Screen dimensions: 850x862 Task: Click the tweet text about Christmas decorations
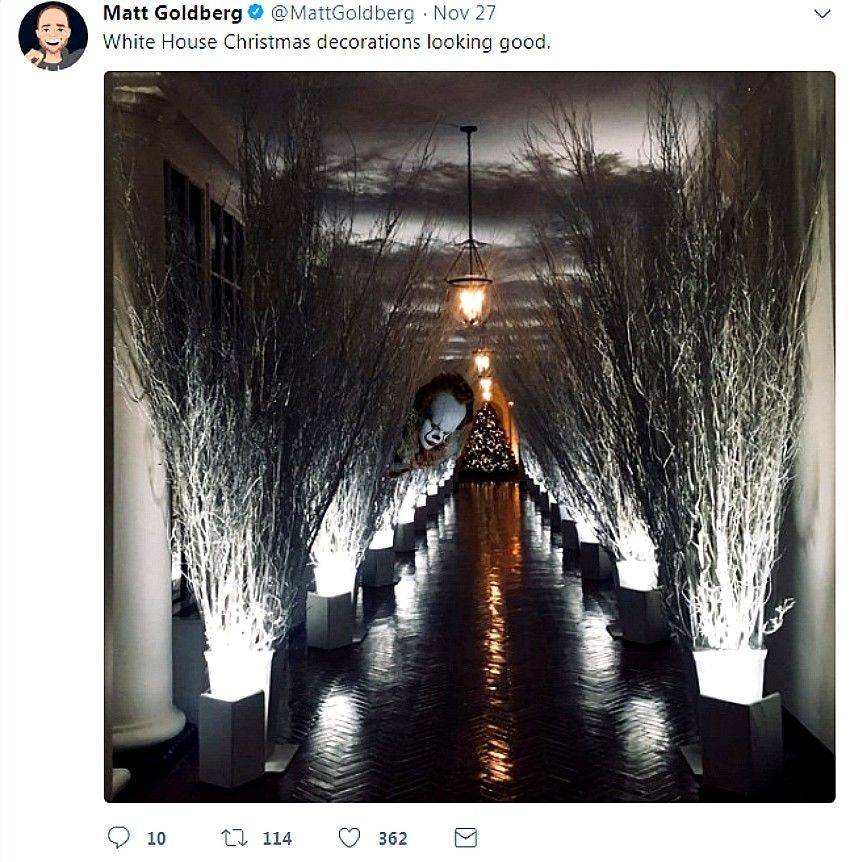pos(326,43)
